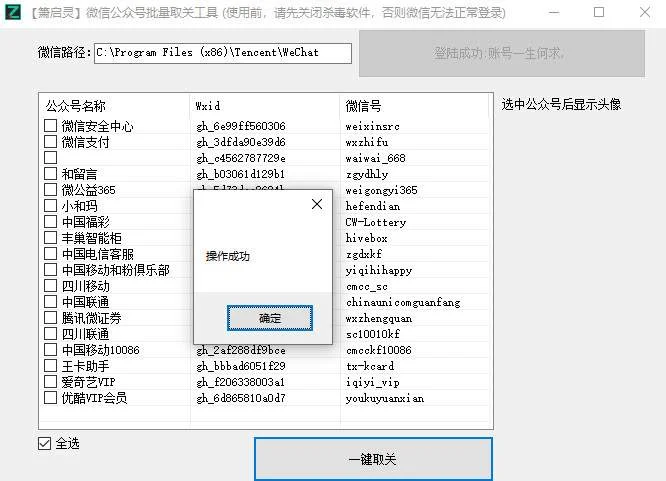Minimize the window from the title bar
Image resolution: width=666 pixels, height=481 pixels.
tap(554, 12)
